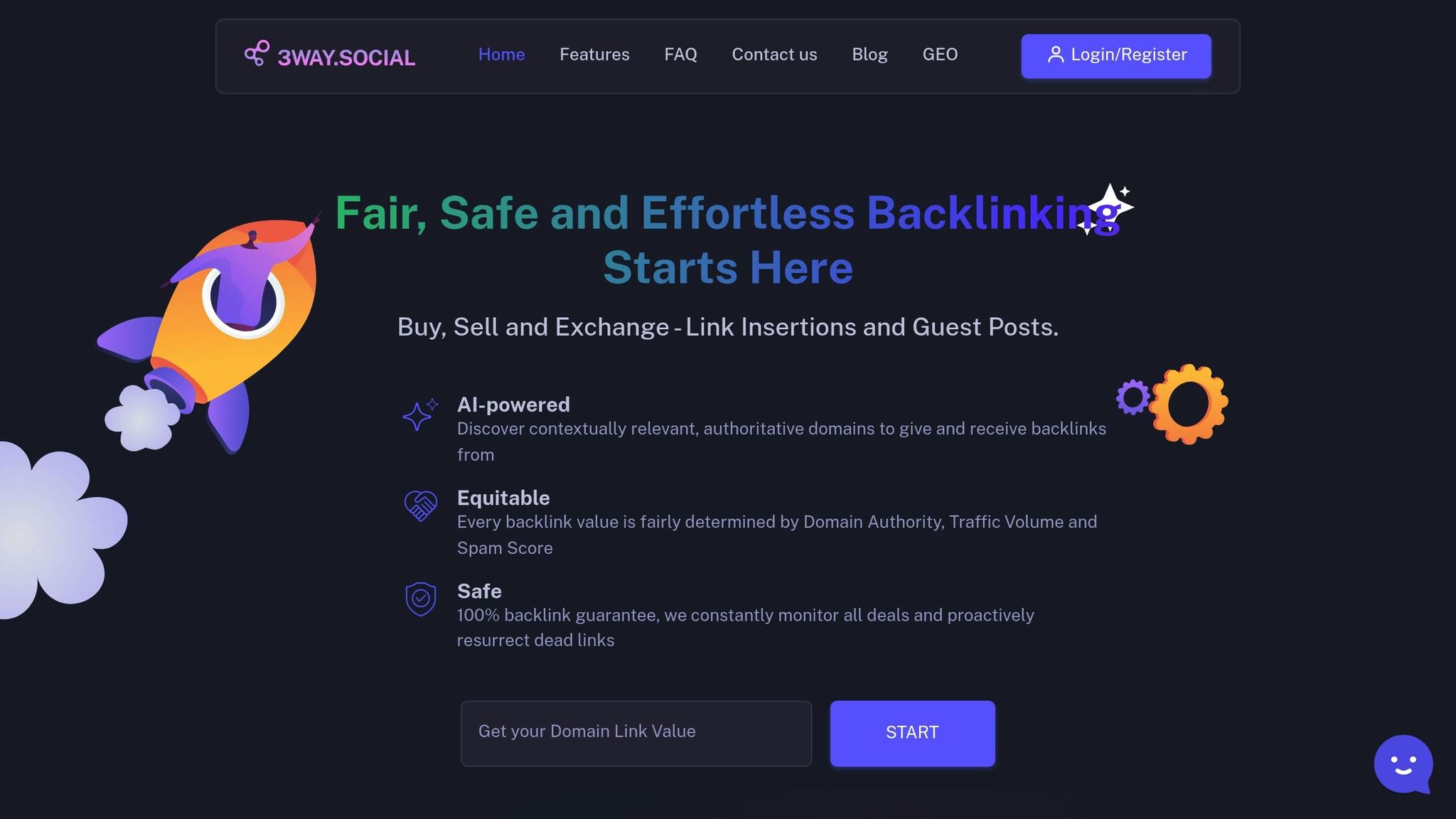Visit the Blog link
Viewport: 1456px width, 819px height.
pos(869,55)
